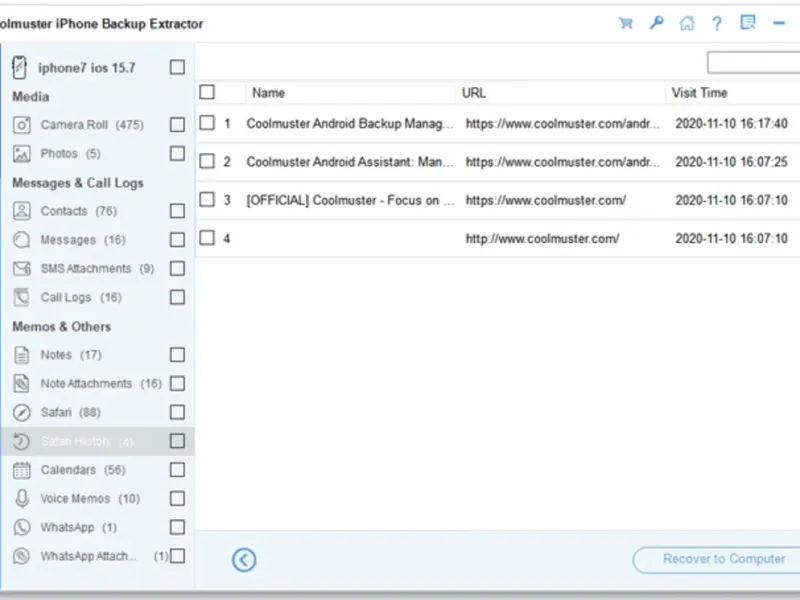
Task: Click the WhatsApp icon in sidebar
Action: [x=22, y=527]
